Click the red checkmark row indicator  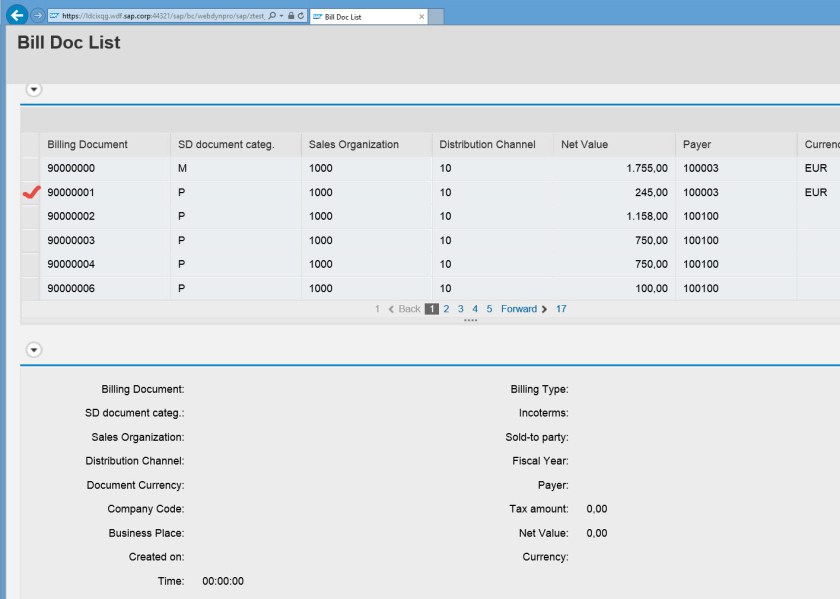click(31, 192)
